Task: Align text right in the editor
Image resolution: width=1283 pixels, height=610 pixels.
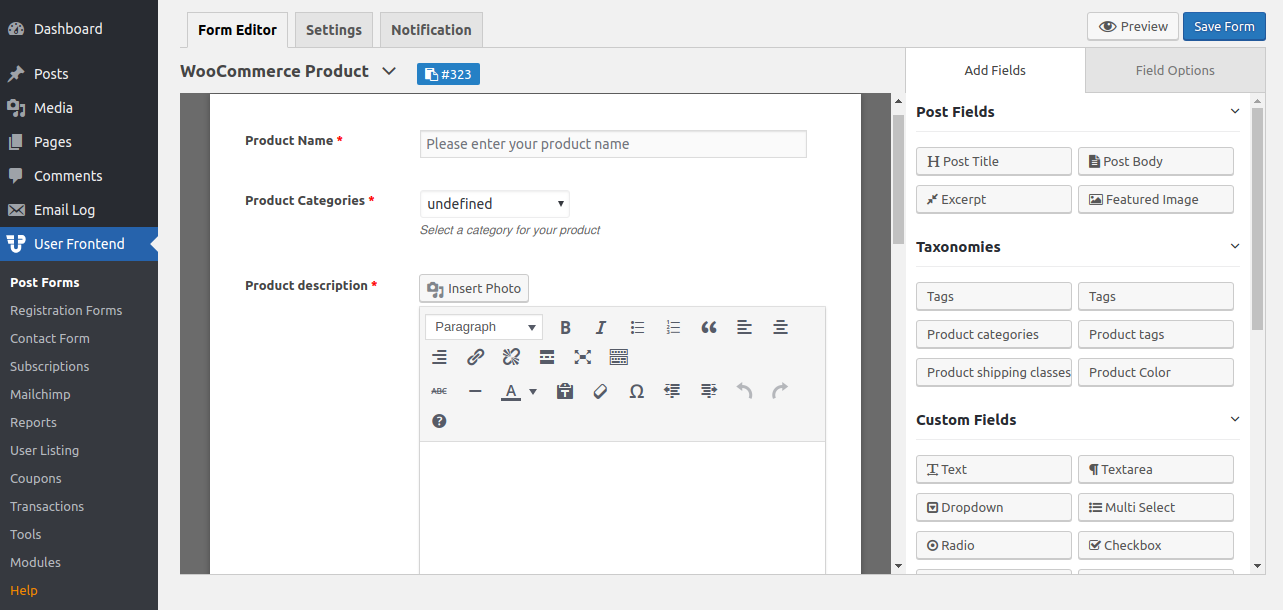Action: pyautogui.click(x=439, y=357)
